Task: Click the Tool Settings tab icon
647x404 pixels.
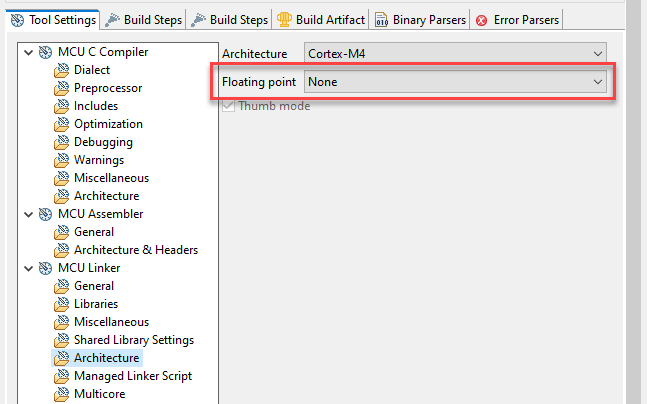Action: click(19, 19)
